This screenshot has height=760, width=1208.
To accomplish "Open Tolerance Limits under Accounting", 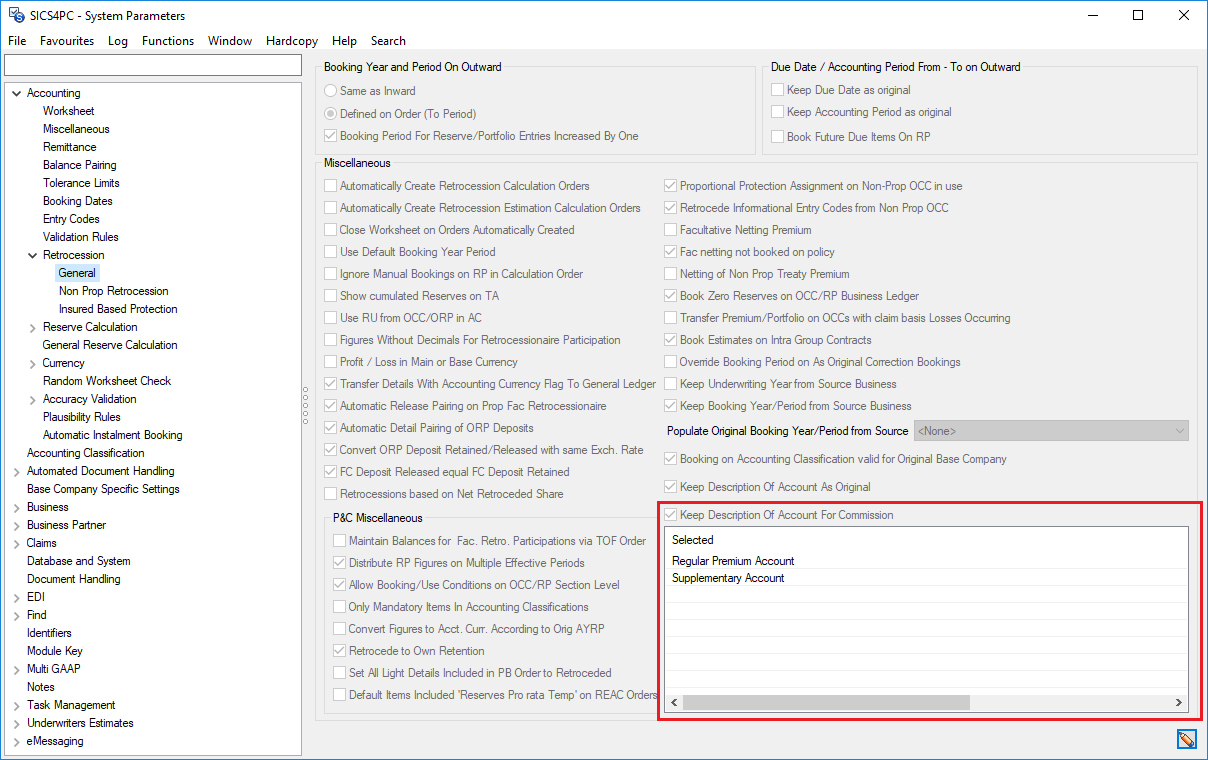I will point(81,183).
